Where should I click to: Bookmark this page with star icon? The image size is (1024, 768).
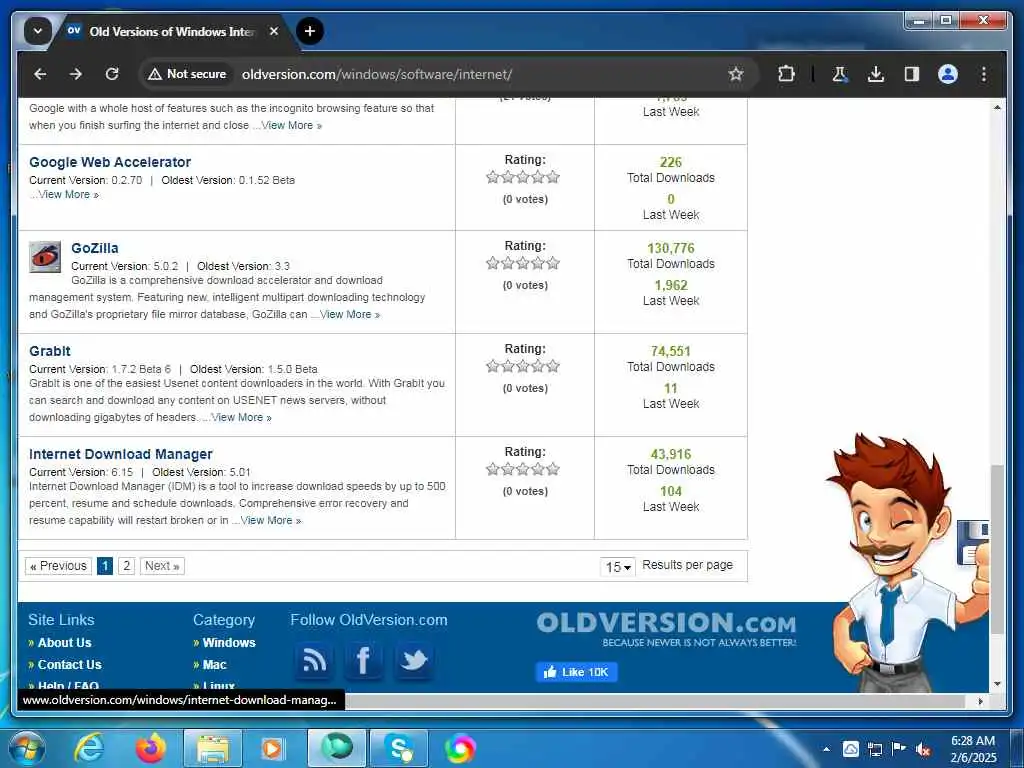click(736, 74)
